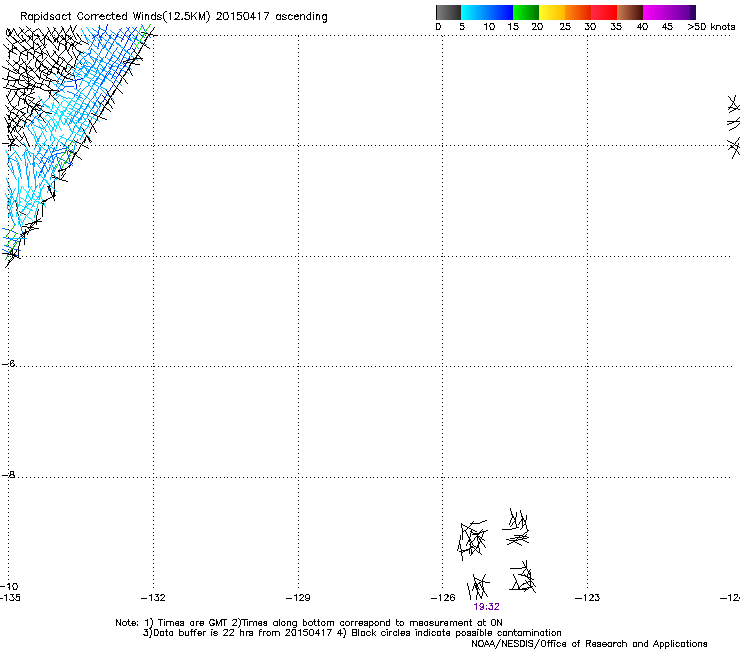Click the -135 longitude axis label
The image size is (740, 650).
click(x=10, y=598)
